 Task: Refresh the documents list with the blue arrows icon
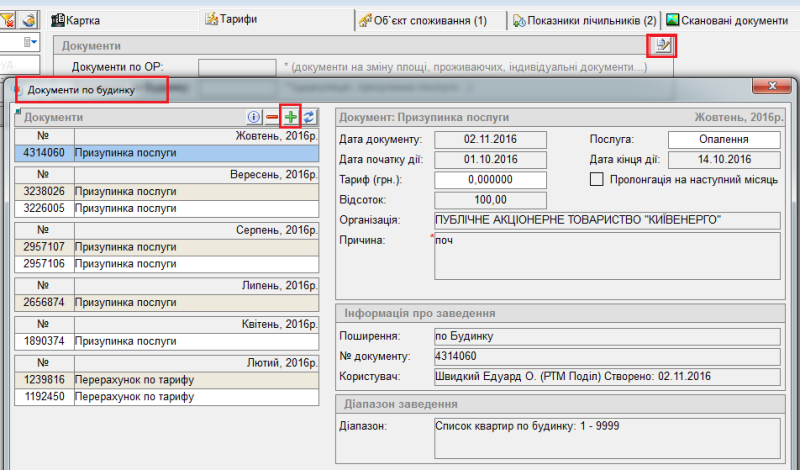(309, 117)
